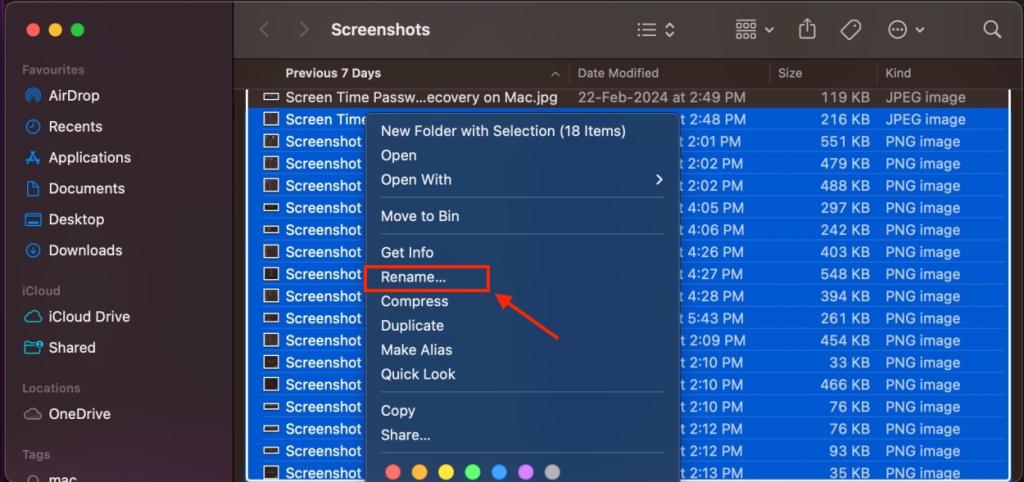Choose Rename... from the context menu
Viewport: 1024px width, 482px height.
point(414,277)
